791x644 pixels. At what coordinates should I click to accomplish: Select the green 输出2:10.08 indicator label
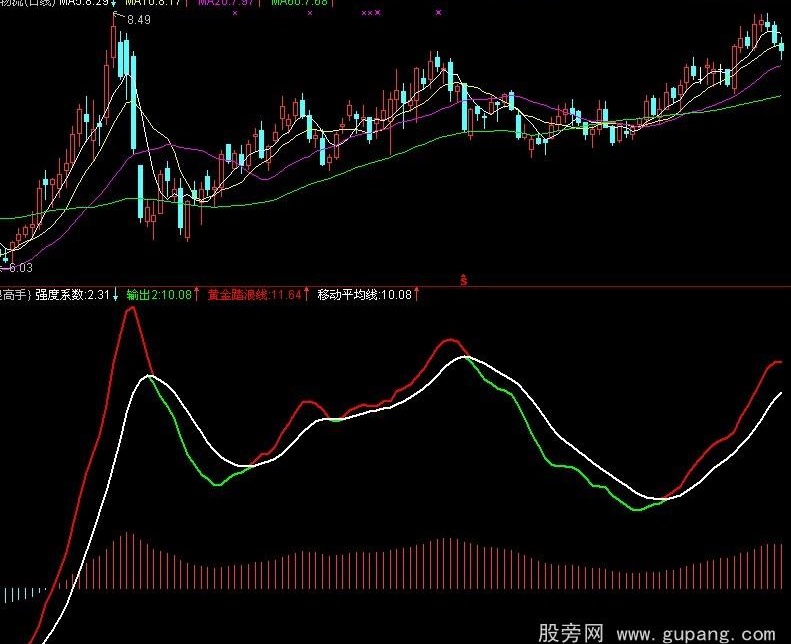pyautogui.click(x=159, y=295)
